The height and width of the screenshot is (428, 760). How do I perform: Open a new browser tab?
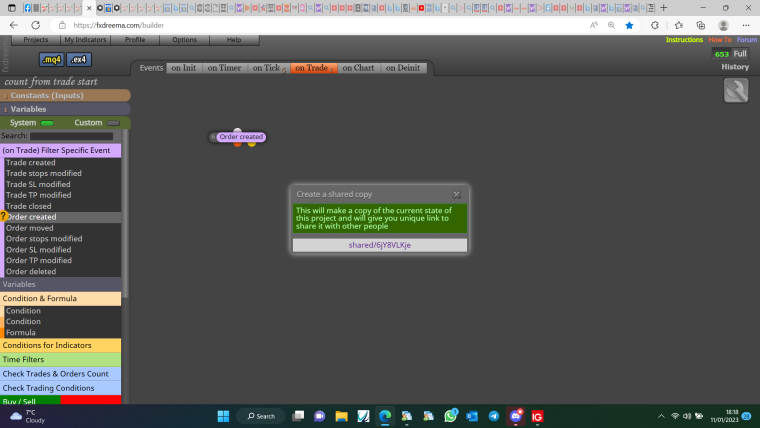tap(664, 8)
